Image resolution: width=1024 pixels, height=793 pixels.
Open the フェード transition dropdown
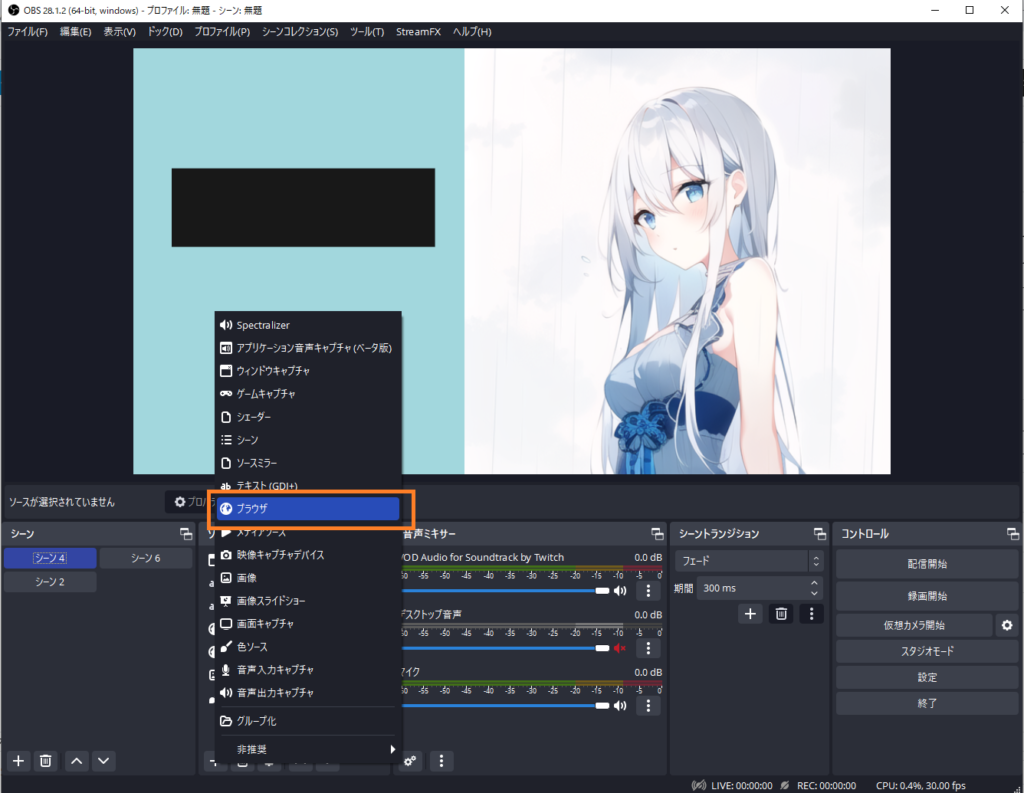point(749,561)
